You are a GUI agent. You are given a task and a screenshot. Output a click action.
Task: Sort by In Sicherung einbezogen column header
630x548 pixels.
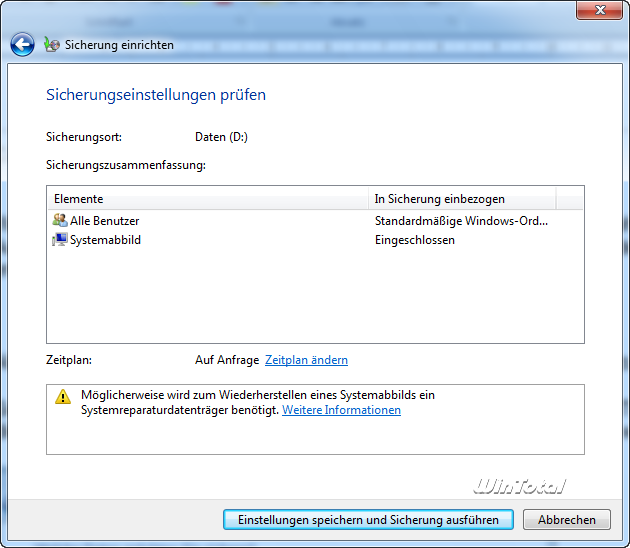point(462,198)
